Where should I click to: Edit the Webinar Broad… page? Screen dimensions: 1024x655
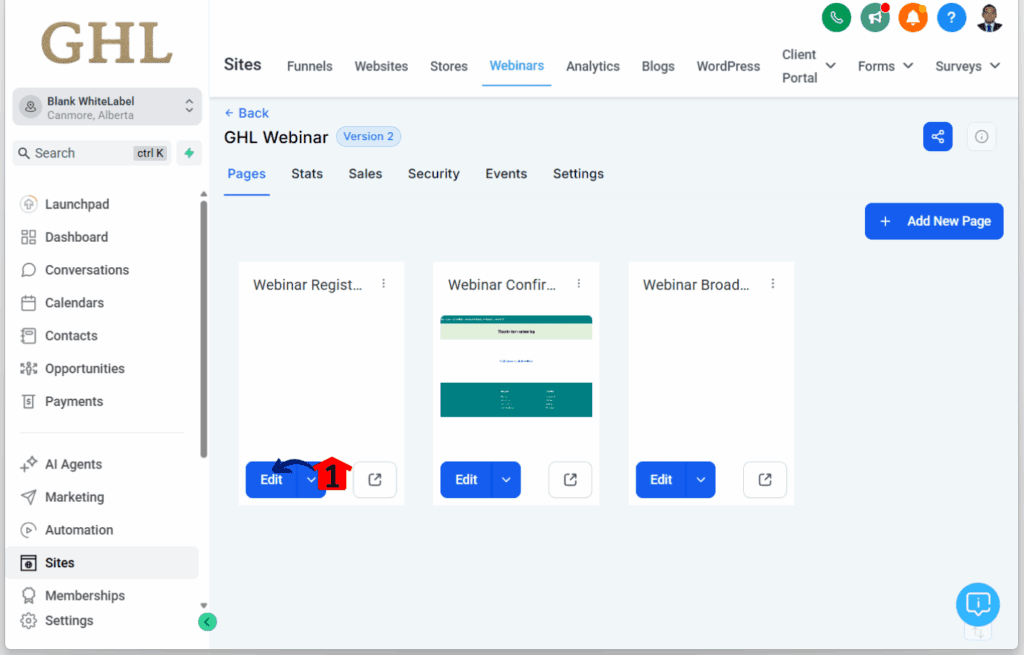coord(661,479)
